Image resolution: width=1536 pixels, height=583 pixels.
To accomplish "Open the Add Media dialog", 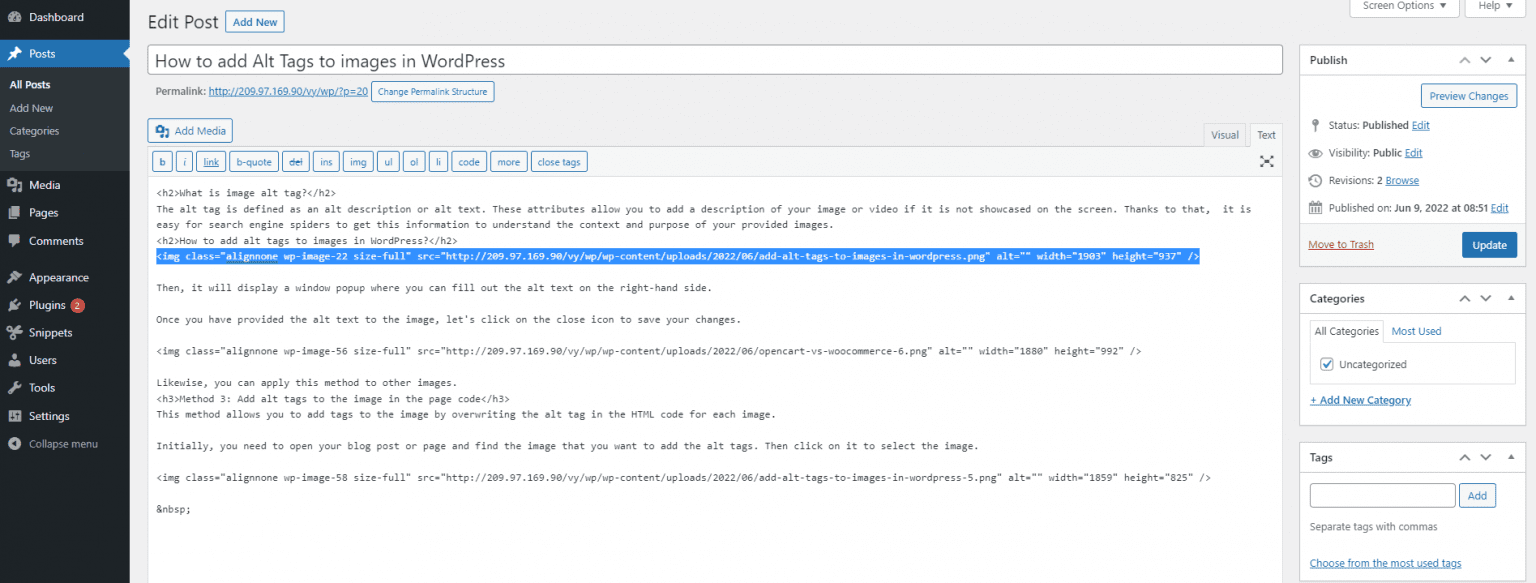I will [189, 130].
